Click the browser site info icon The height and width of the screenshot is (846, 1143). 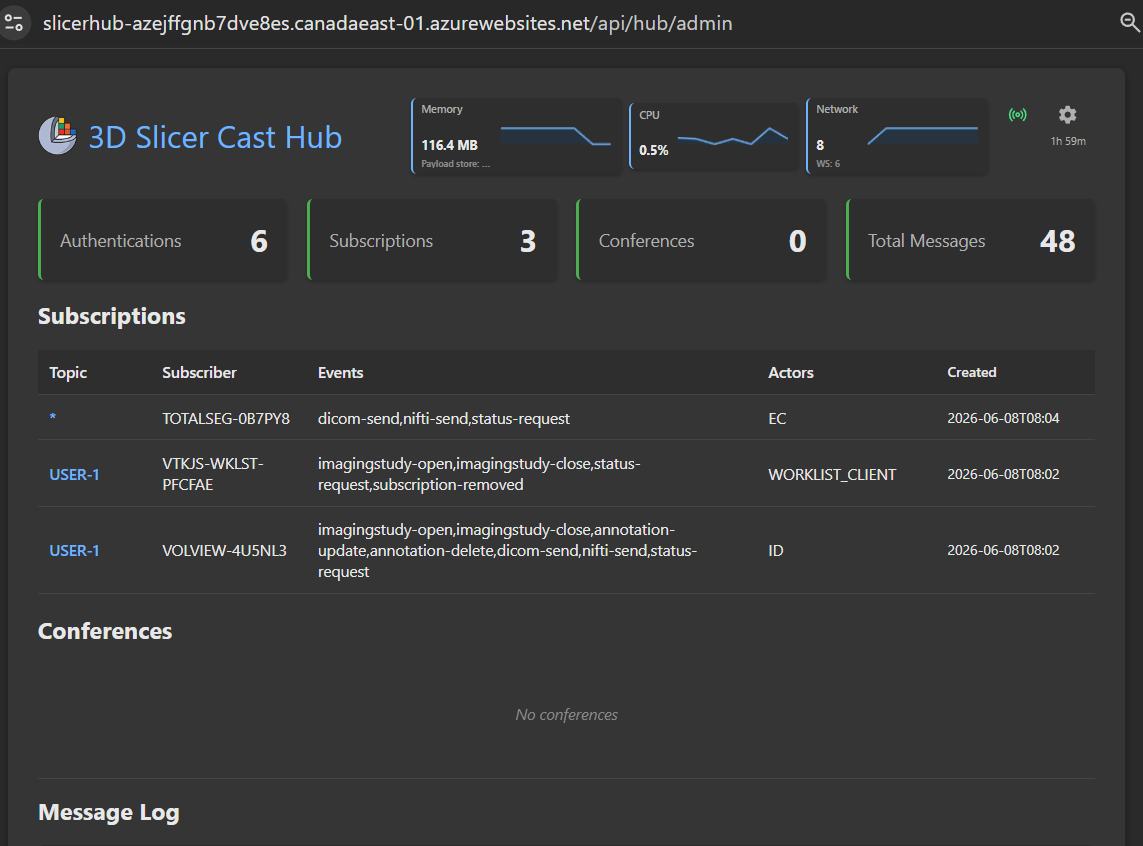tap(14, 23)
